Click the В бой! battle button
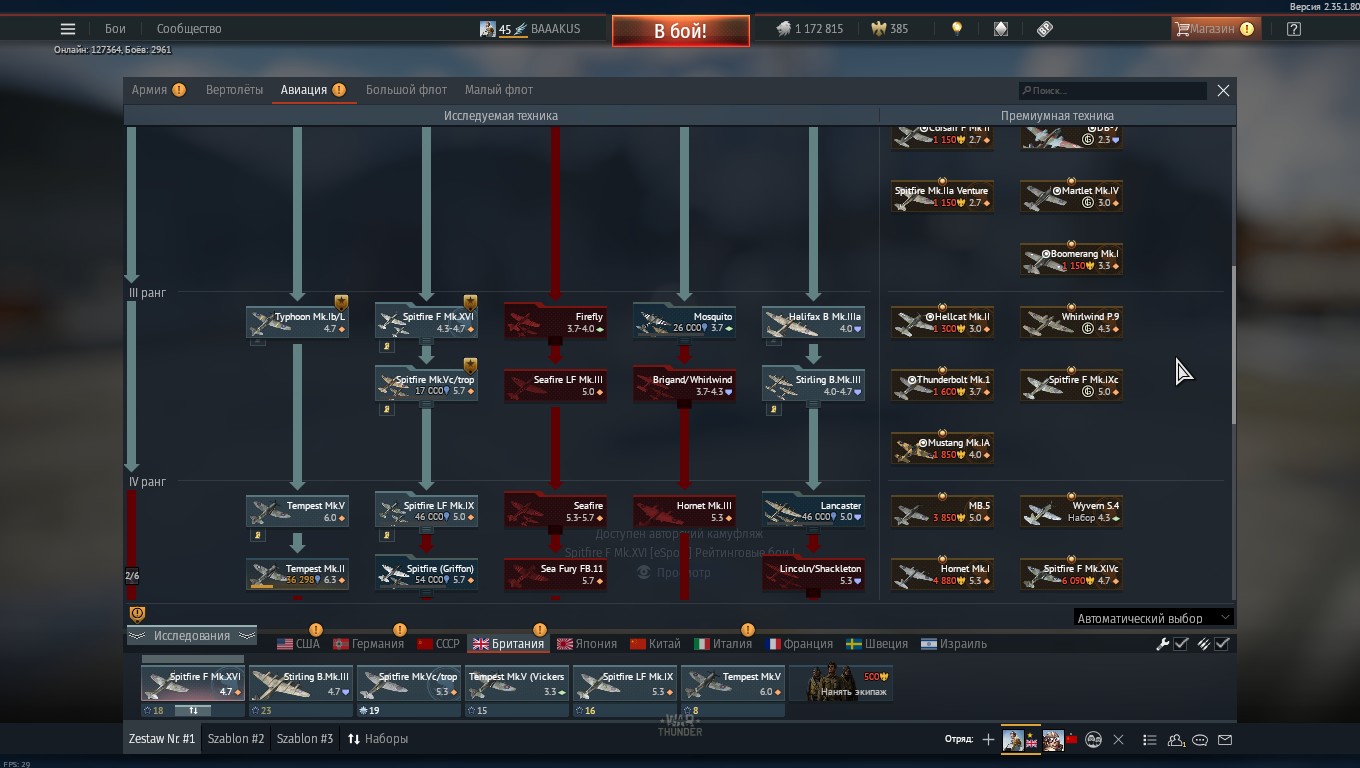Screen dimensions: 1360x768 (681, 31)
